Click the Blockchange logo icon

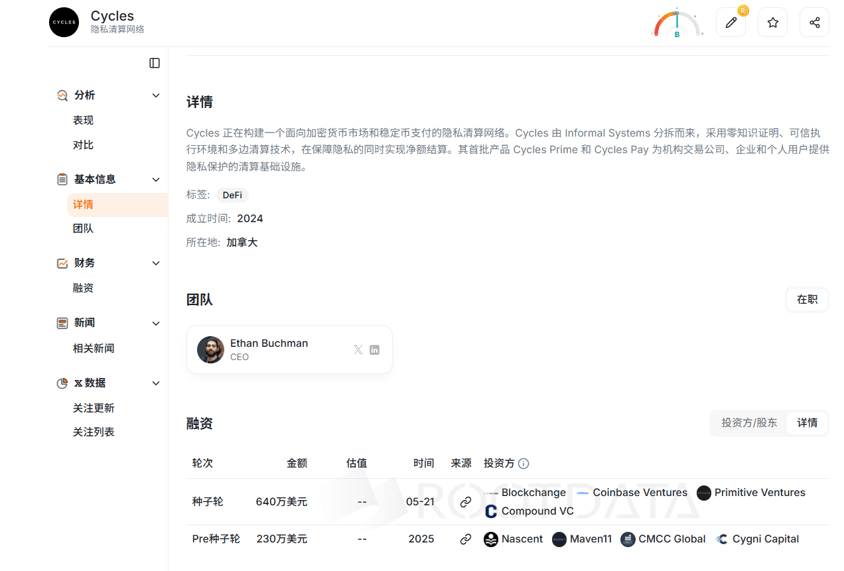pos(491,493)
